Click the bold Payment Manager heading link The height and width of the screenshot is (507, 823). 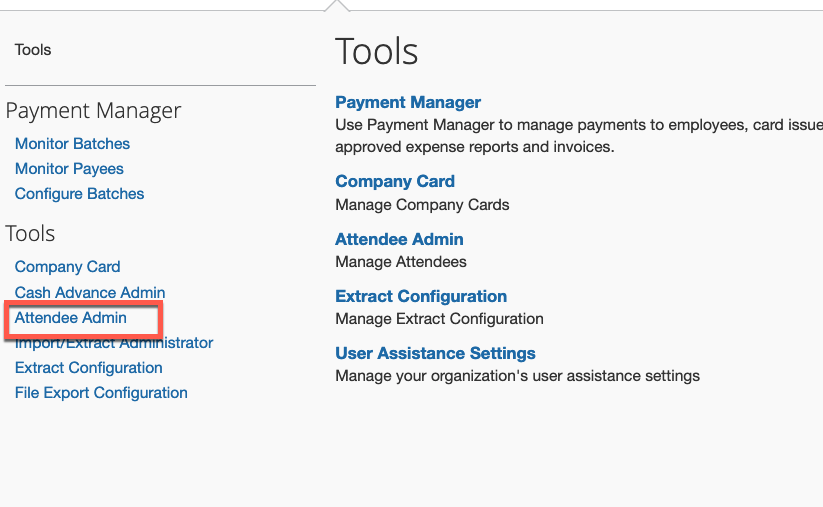coord(408,102)
